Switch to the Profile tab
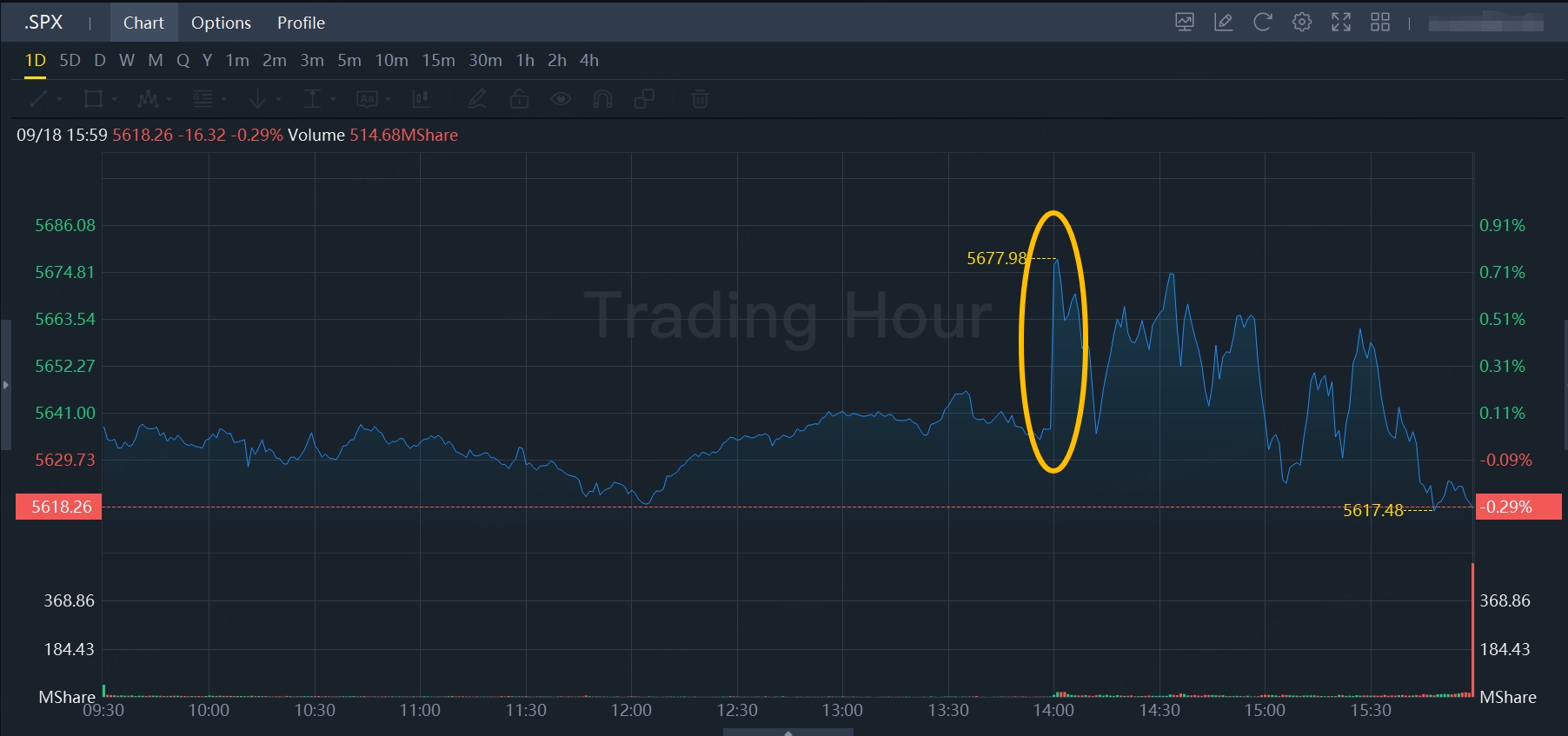 (x=301, y=23)
